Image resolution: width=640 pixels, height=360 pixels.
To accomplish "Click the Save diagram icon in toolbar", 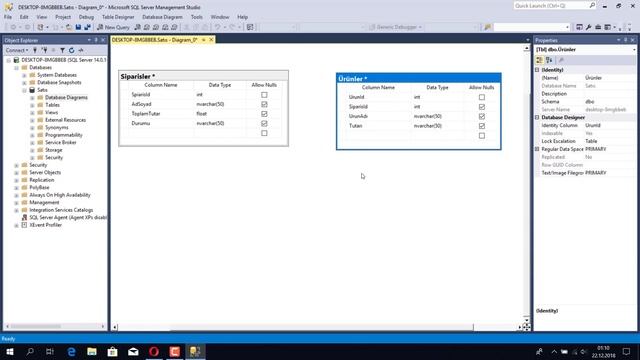I will tap(78, 27).
